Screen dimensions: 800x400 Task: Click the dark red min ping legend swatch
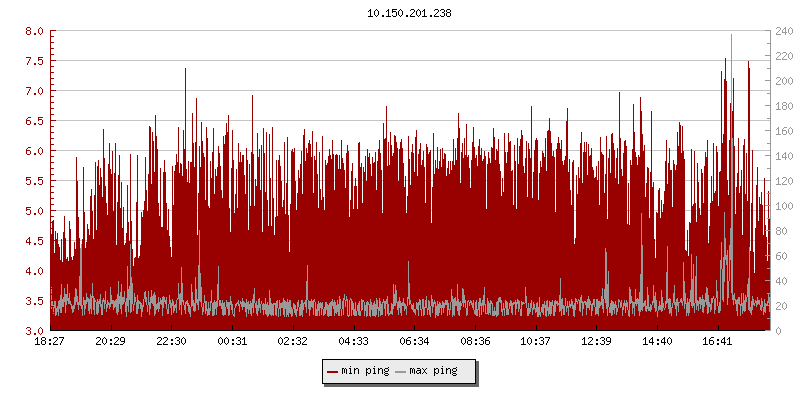[x=332, y=372]
